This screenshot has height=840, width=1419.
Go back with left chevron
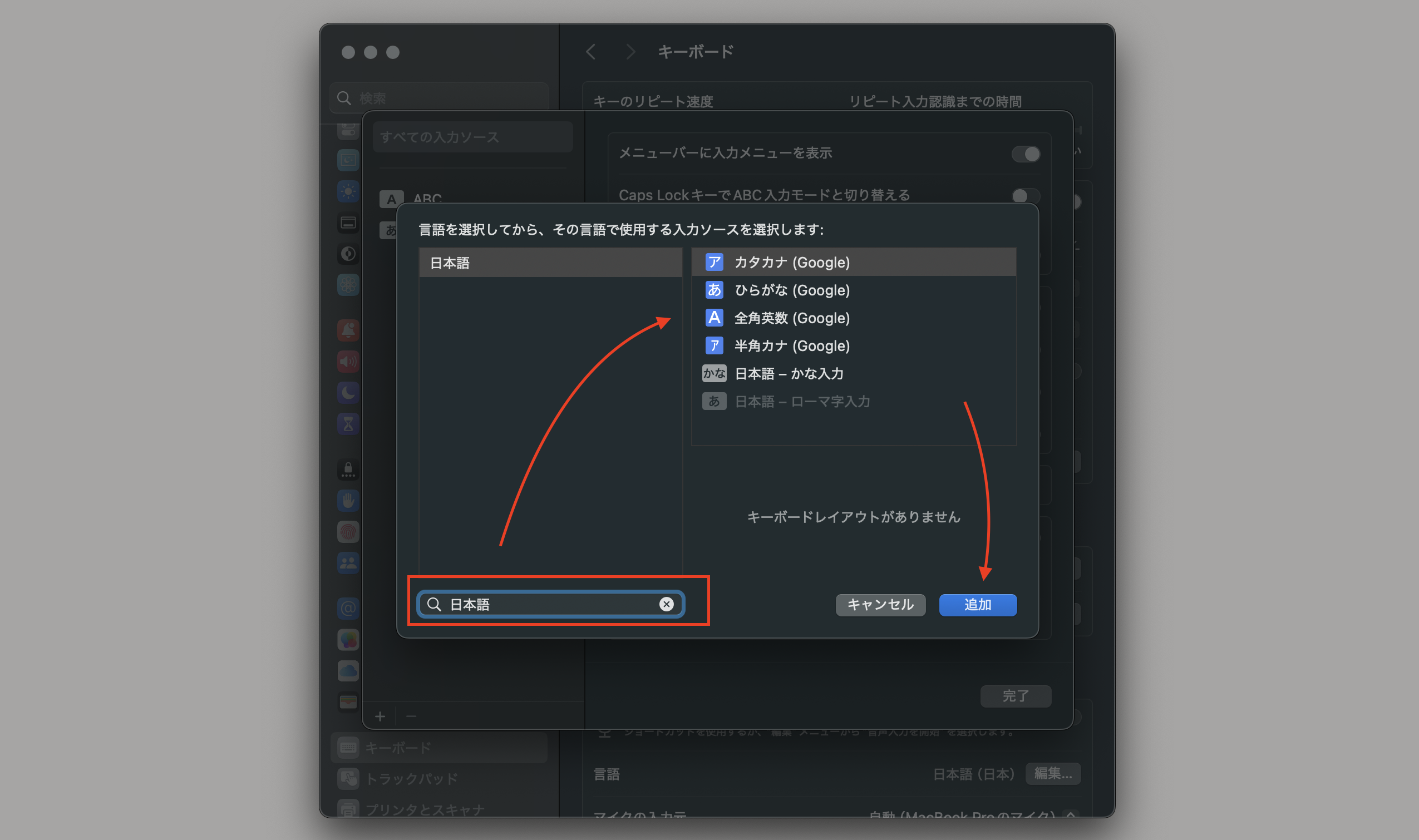click(x=590, y=52)
